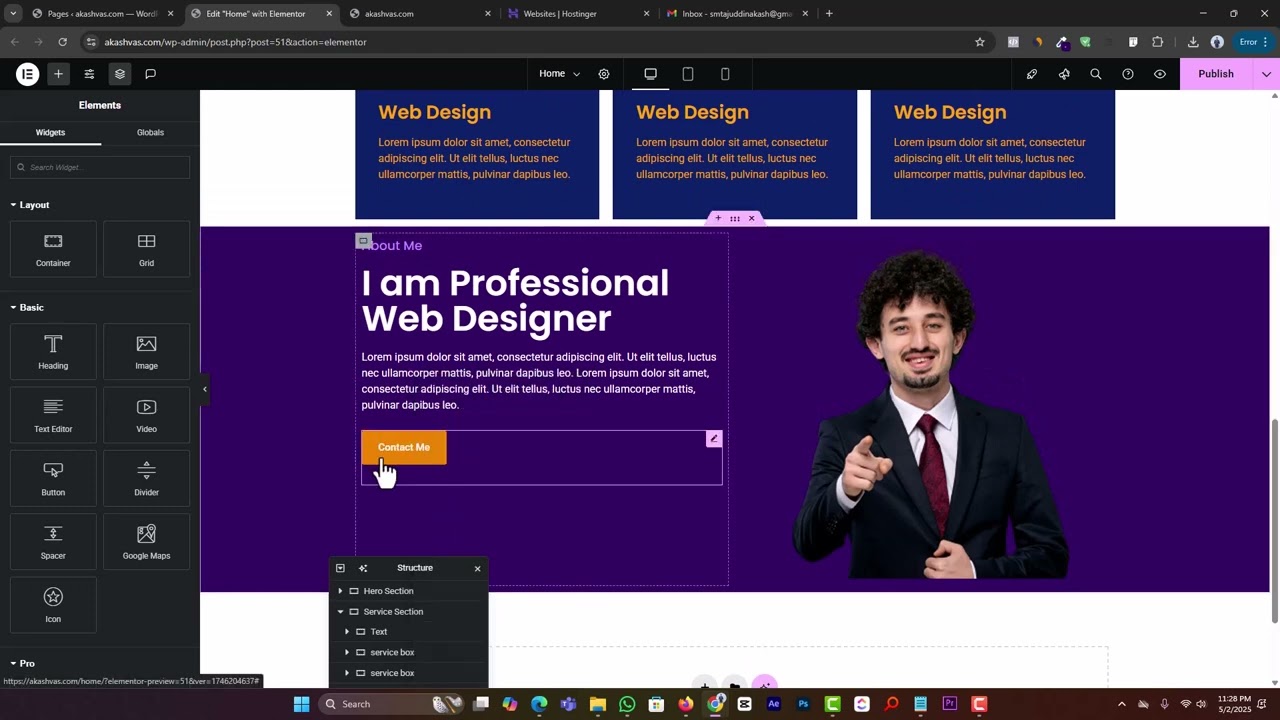Click the Contact Me button
The width and height of the screenshot is (1280, 720).
[404, 447]
